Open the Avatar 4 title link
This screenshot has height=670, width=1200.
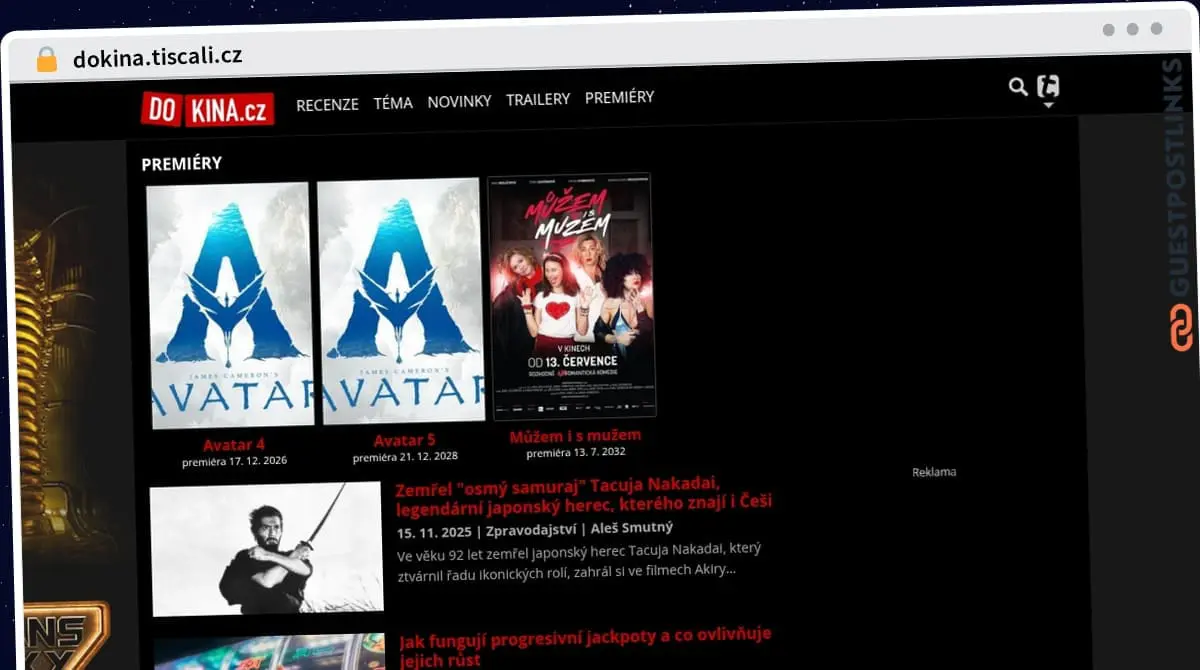pos(234,445)
